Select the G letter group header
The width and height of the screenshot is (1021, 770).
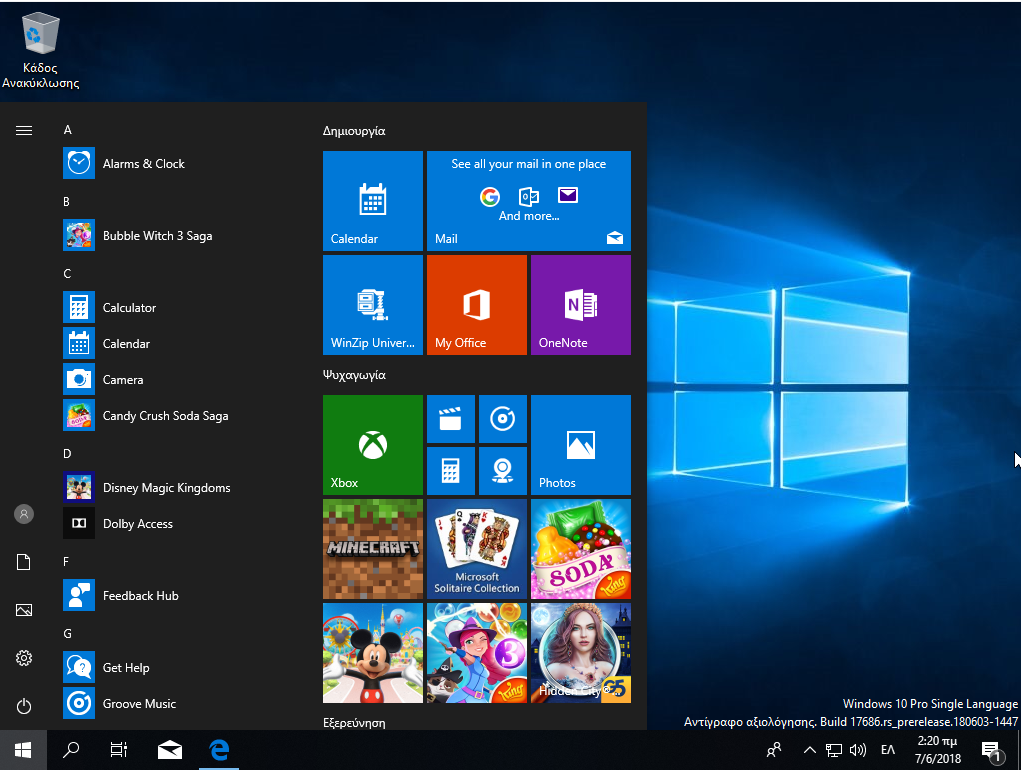coord(67,633)
